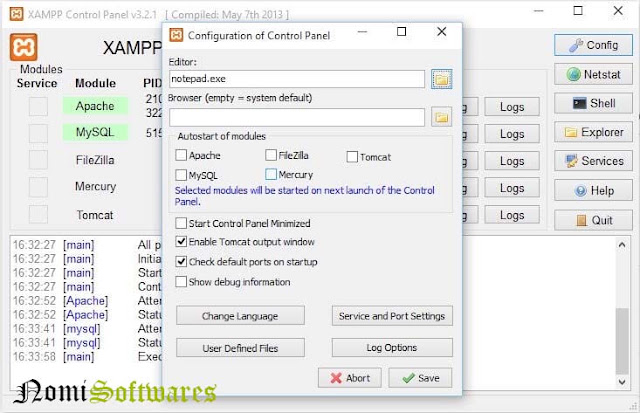The width and height of the screenshot is (640, 413).
Task: Enable FileZilla autostart checkbox
Action: click(x=271, y=155)
